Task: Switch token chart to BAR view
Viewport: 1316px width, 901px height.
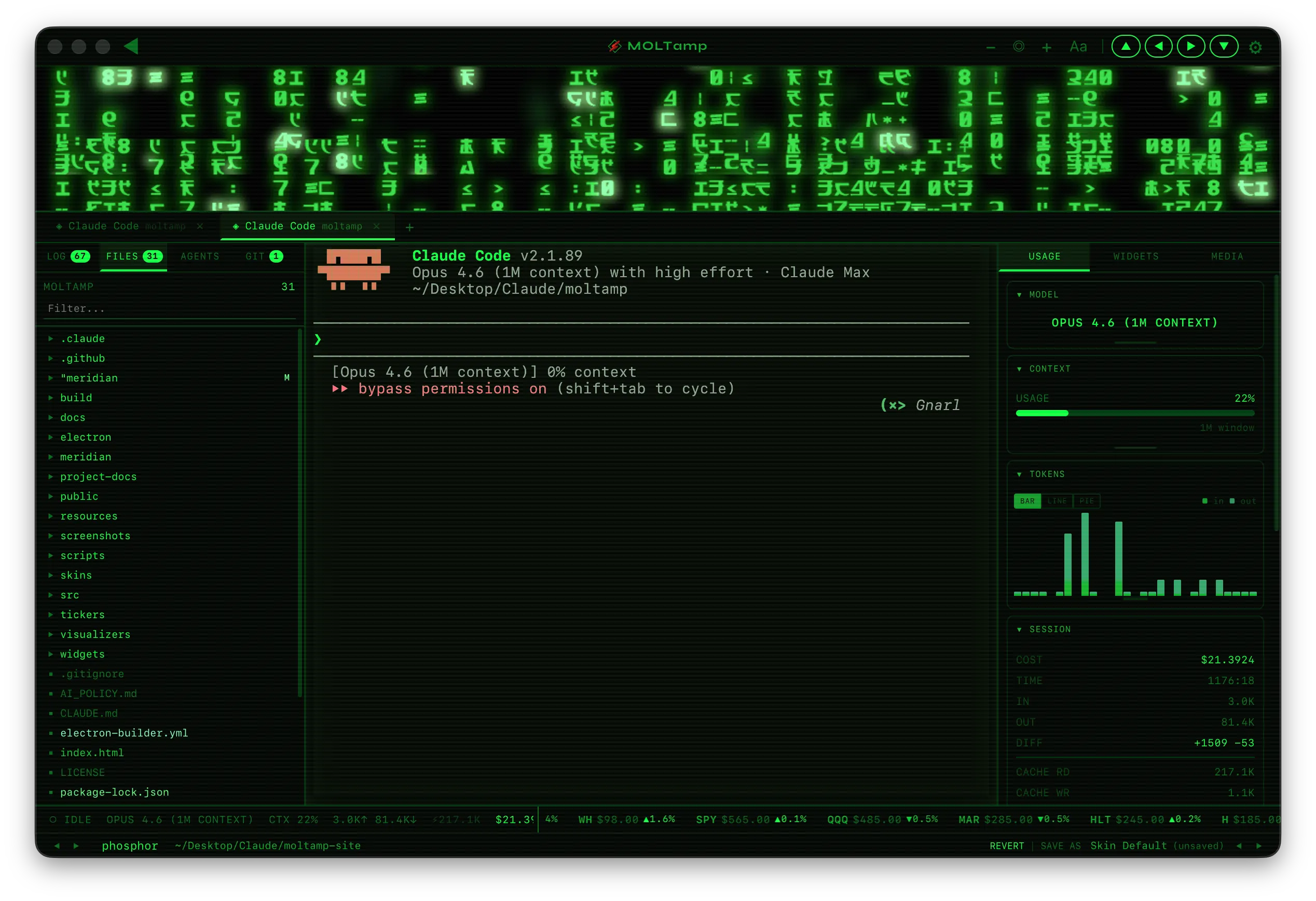Action: (x=1027, y=501)
